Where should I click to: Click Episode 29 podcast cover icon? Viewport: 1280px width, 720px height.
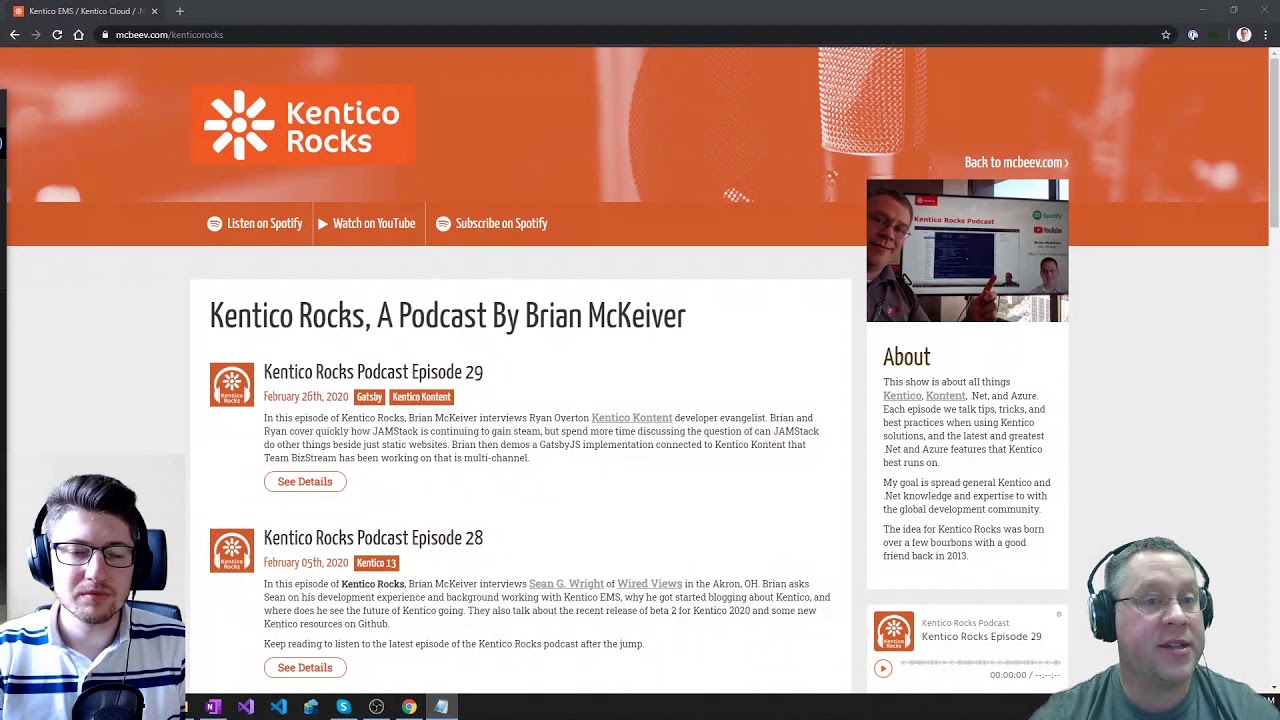coord(232,384)
